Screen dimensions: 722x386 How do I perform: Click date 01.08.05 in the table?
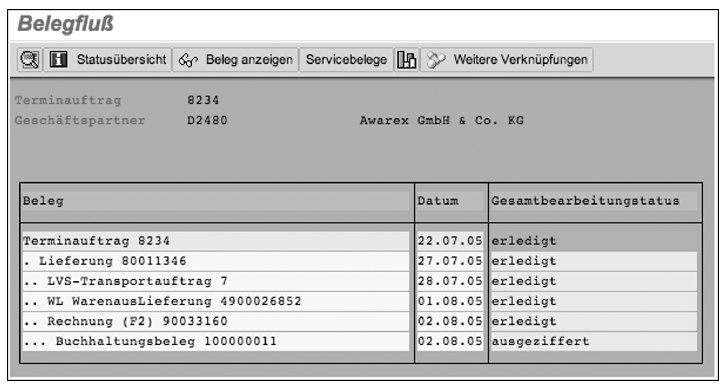click(450, 301)
